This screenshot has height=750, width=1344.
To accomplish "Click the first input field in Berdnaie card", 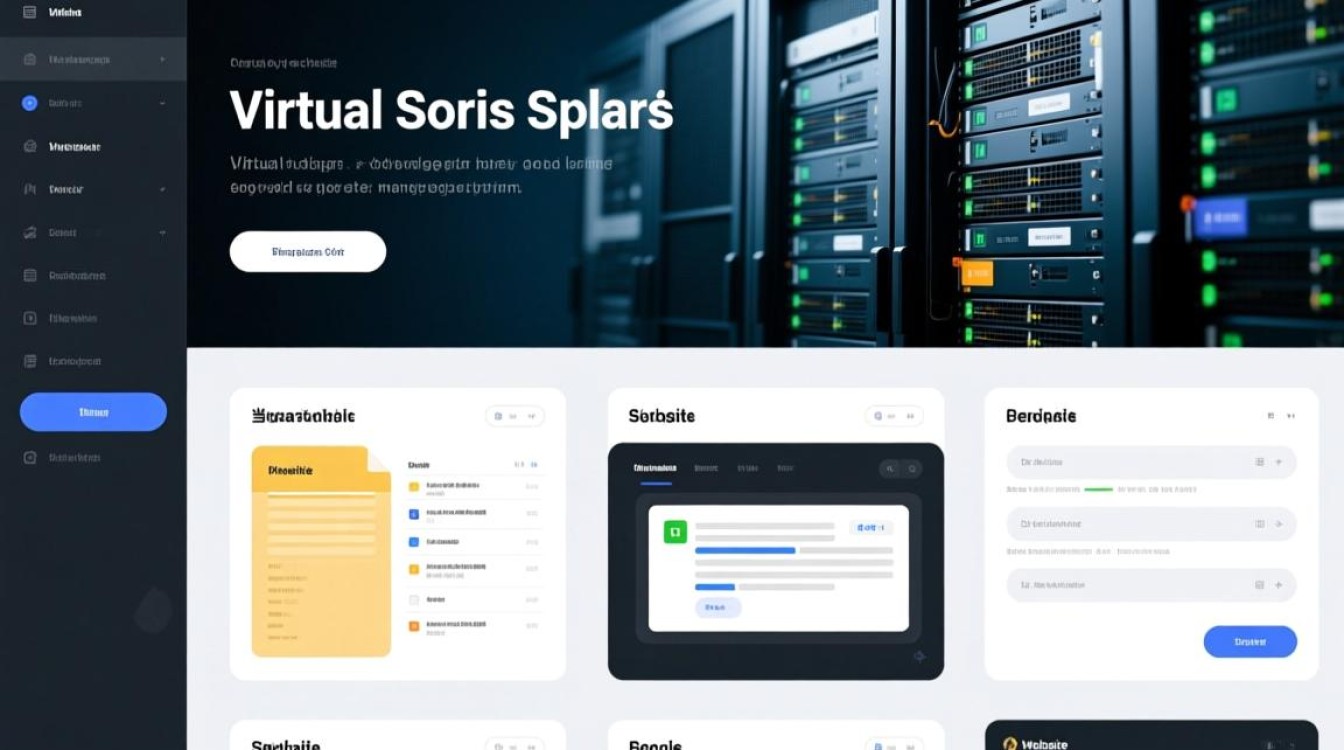I will (x=1130, y=462).
